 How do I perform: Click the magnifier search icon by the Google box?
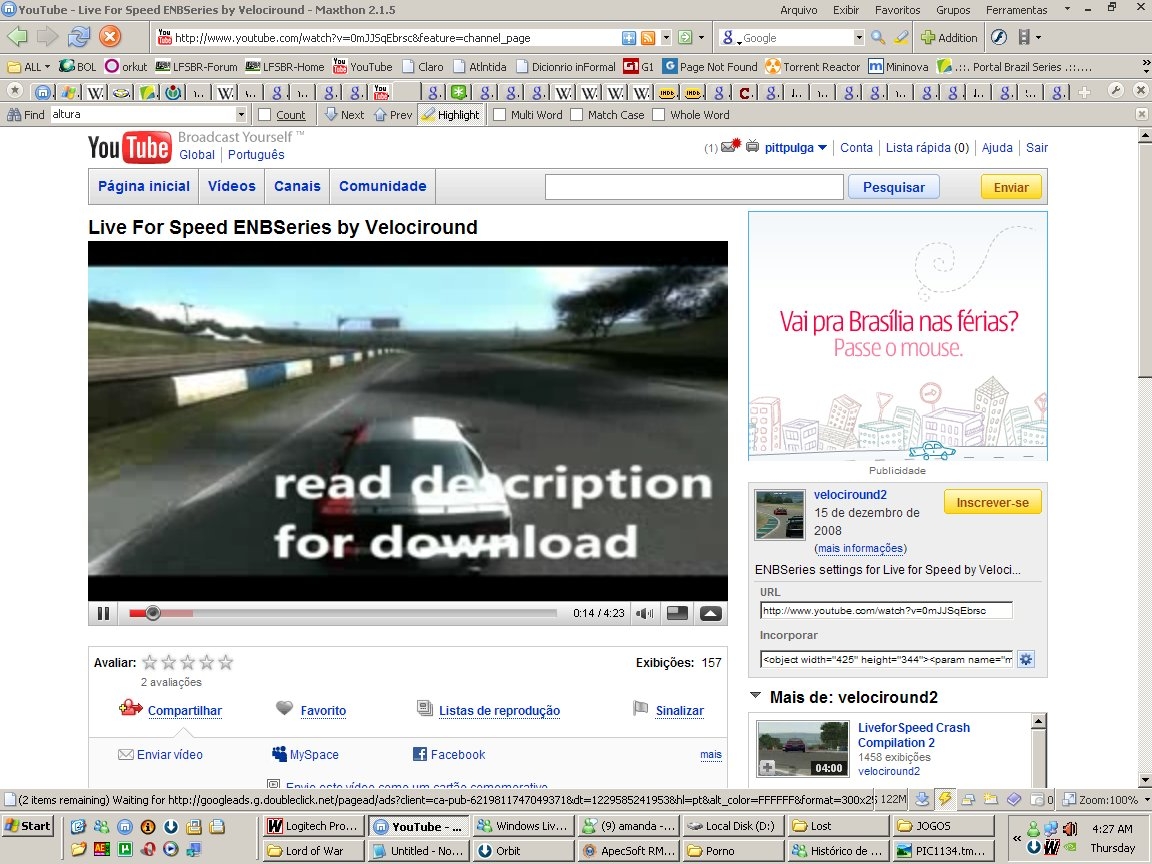[878, 37]
